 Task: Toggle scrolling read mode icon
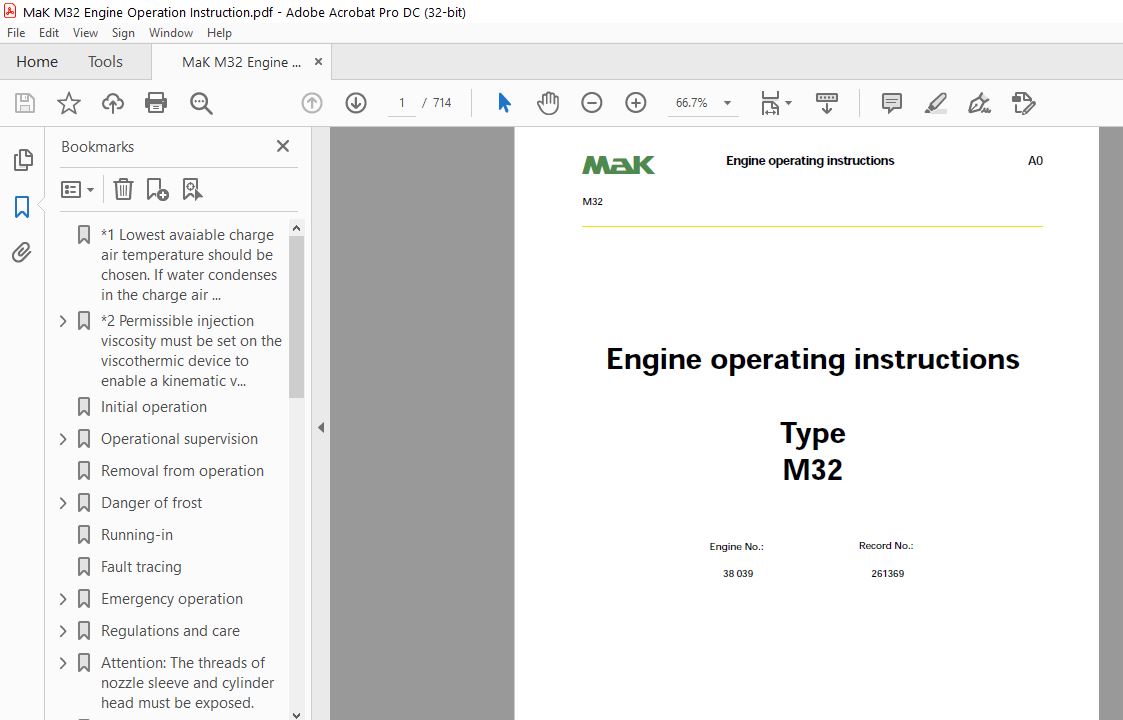(826, 103)
